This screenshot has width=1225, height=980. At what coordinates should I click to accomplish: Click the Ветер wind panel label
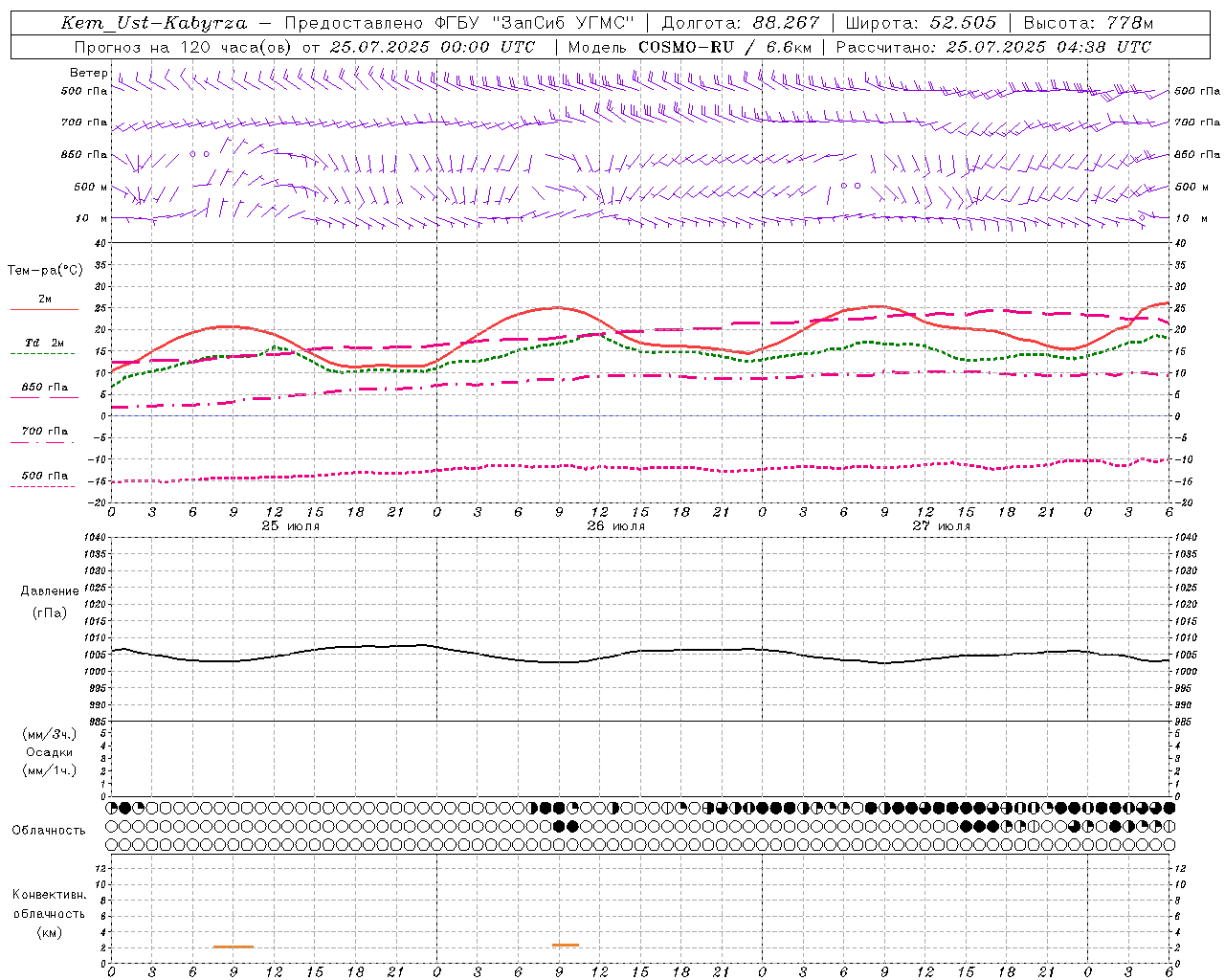point(89,73)
